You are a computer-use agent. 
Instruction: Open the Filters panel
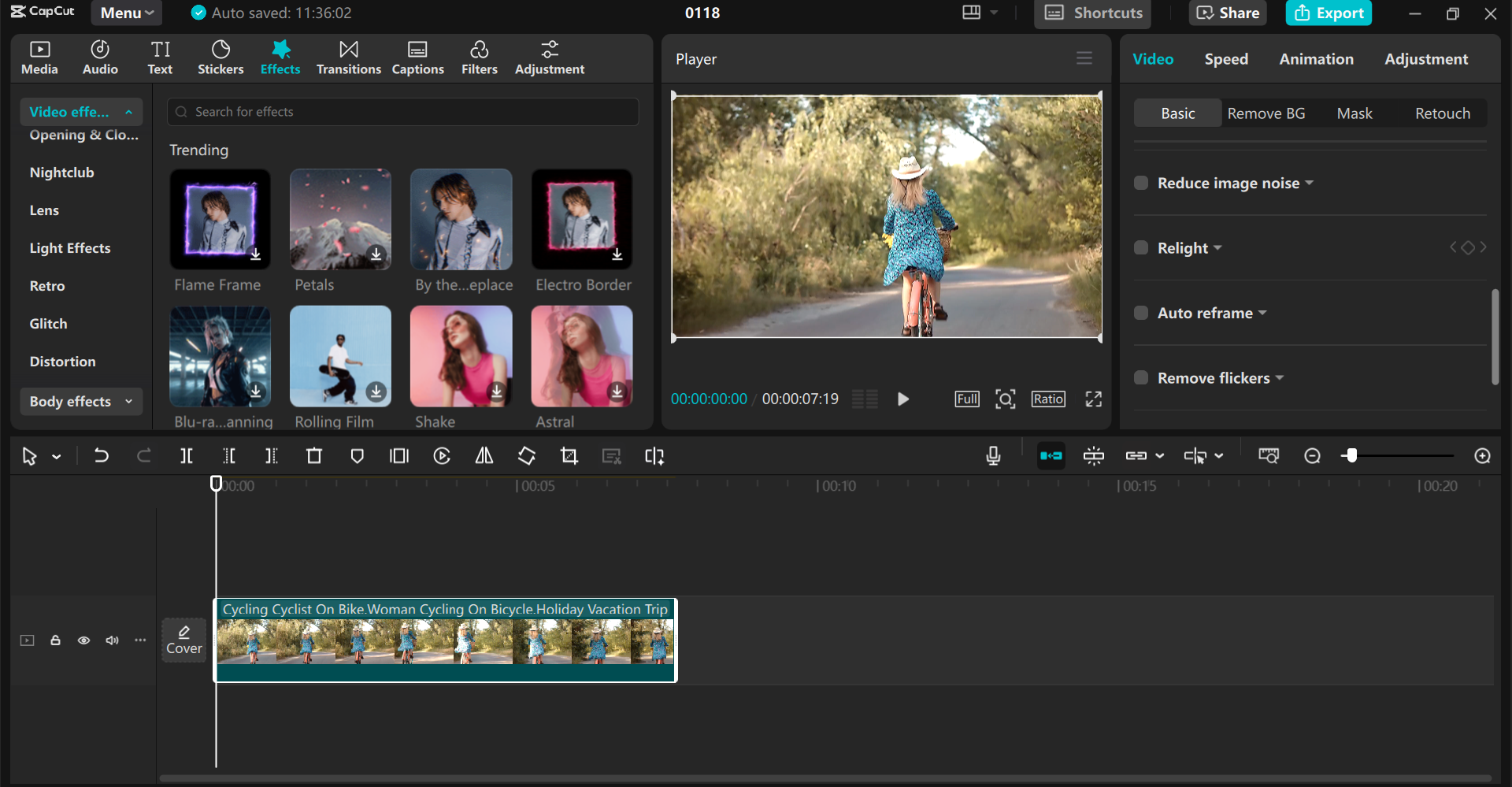click(480, 58)
